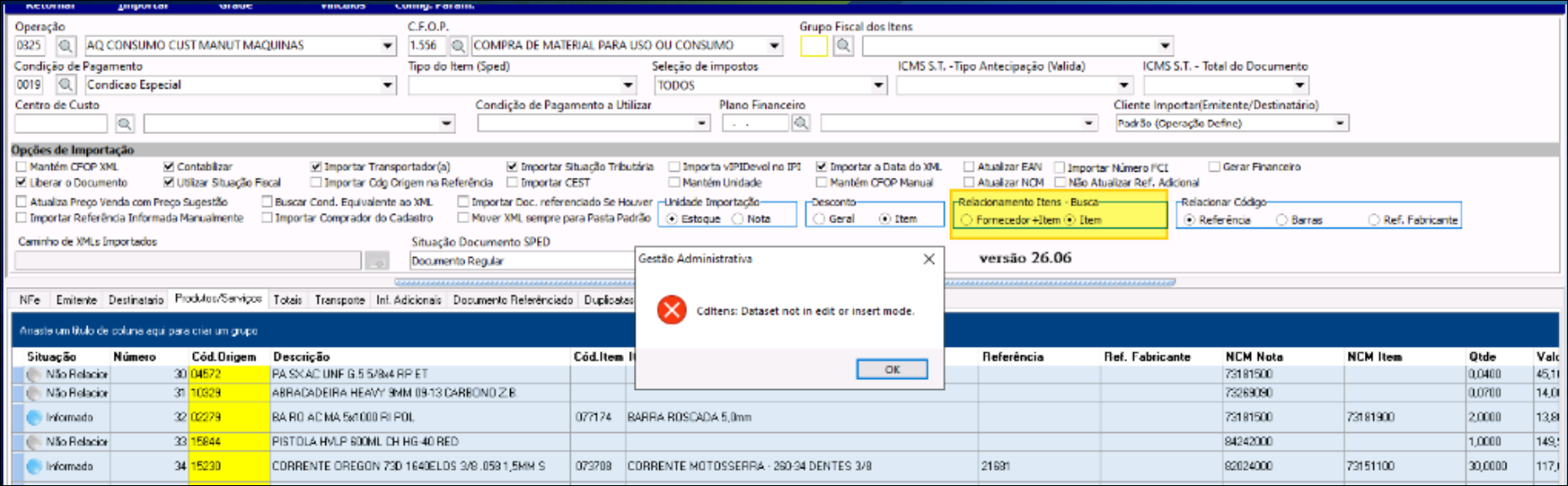Click the browse button beside Caminho de XMLs

coord(377,261)
